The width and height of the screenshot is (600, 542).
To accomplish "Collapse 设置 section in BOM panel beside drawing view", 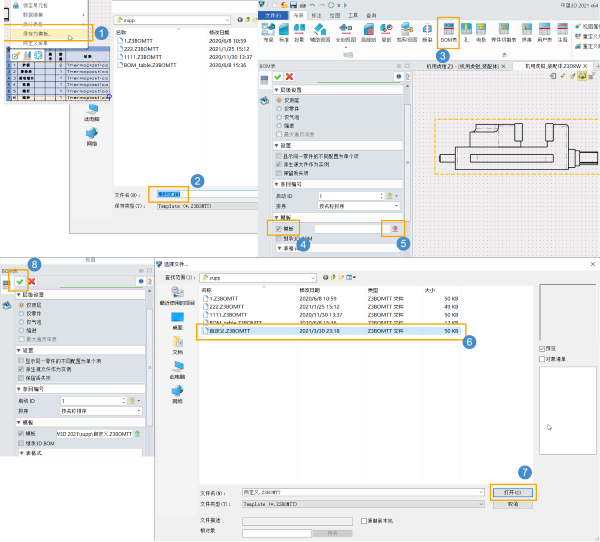I will [x=276, y=145].
